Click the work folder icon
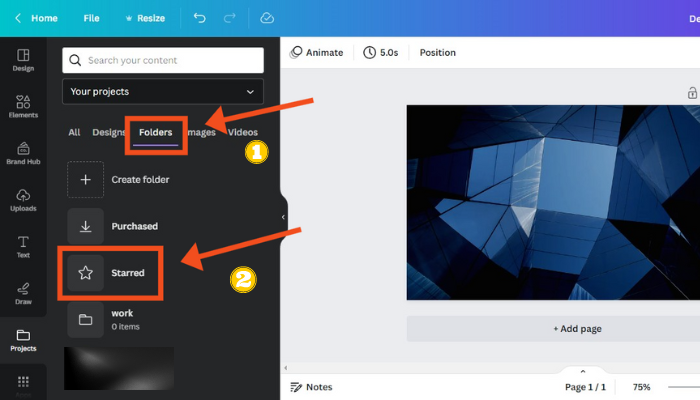700x400 pixels. pos(85,320)
